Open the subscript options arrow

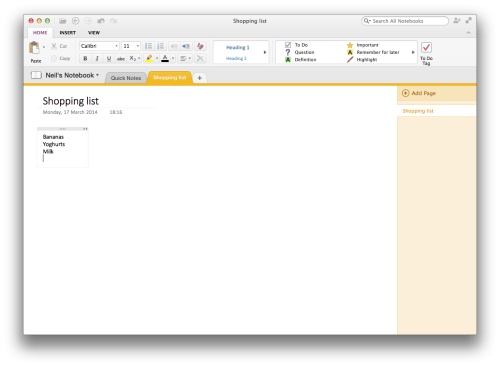tap(139, 58)
